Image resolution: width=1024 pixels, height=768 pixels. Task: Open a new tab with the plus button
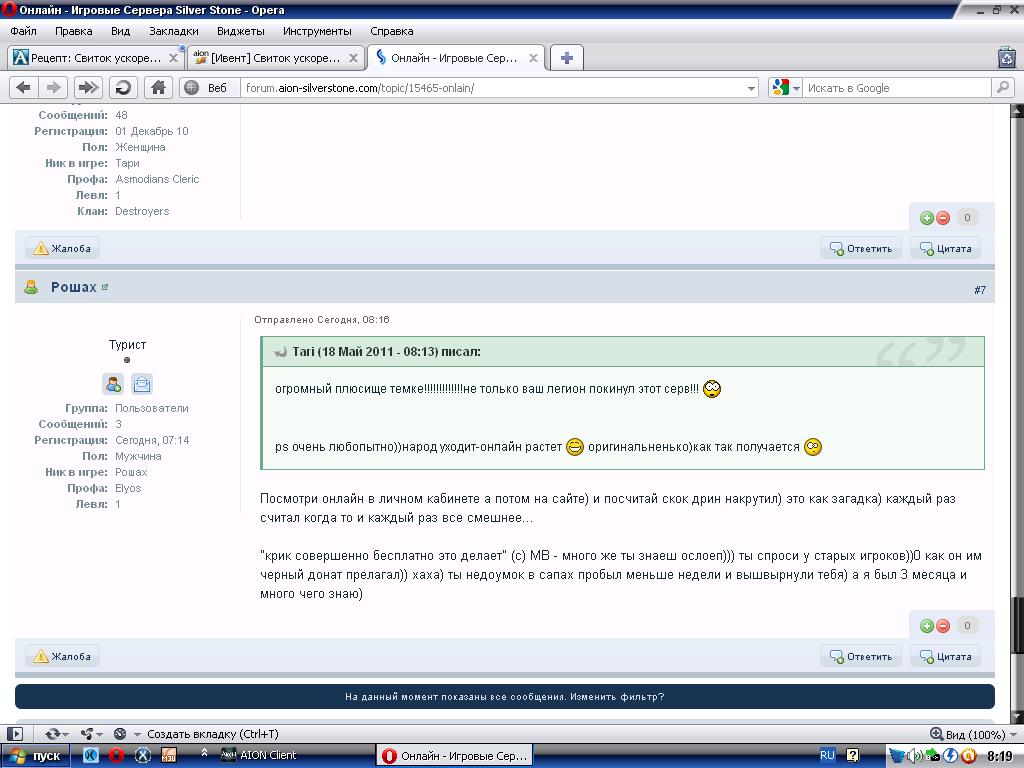pyautogui.click(x=566, y=58)
